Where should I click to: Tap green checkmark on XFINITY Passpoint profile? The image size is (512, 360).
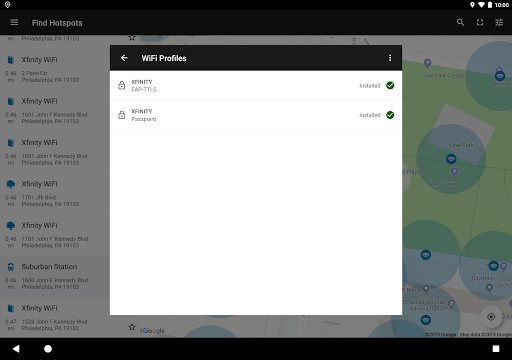pos(390,115)
